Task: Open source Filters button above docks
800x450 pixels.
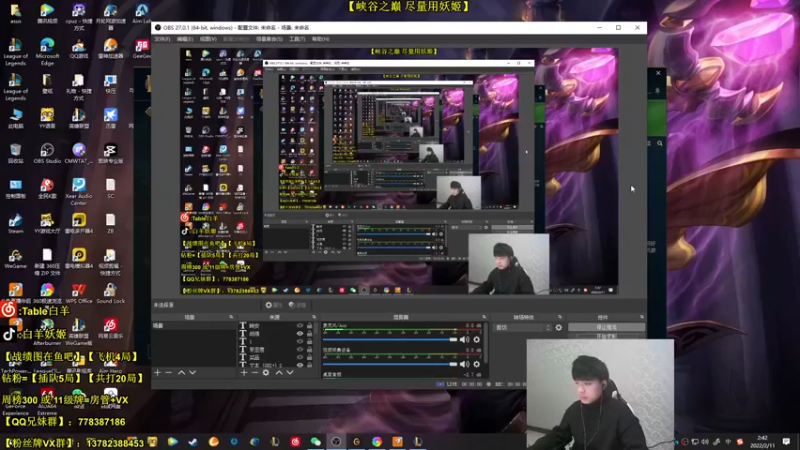Action: tap(297, 305)
